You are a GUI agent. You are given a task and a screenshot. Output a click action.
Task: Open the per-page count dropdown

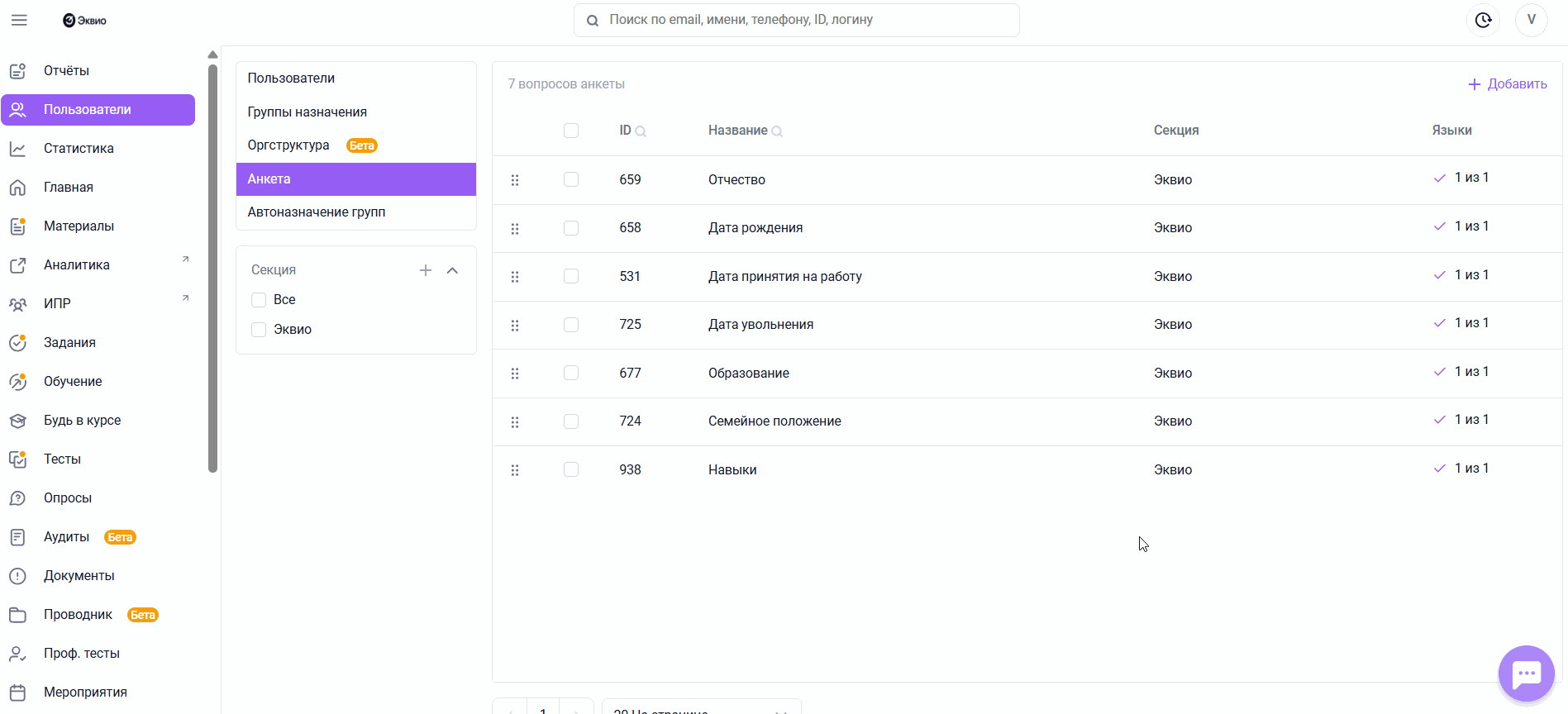click(x=701, y=708)
